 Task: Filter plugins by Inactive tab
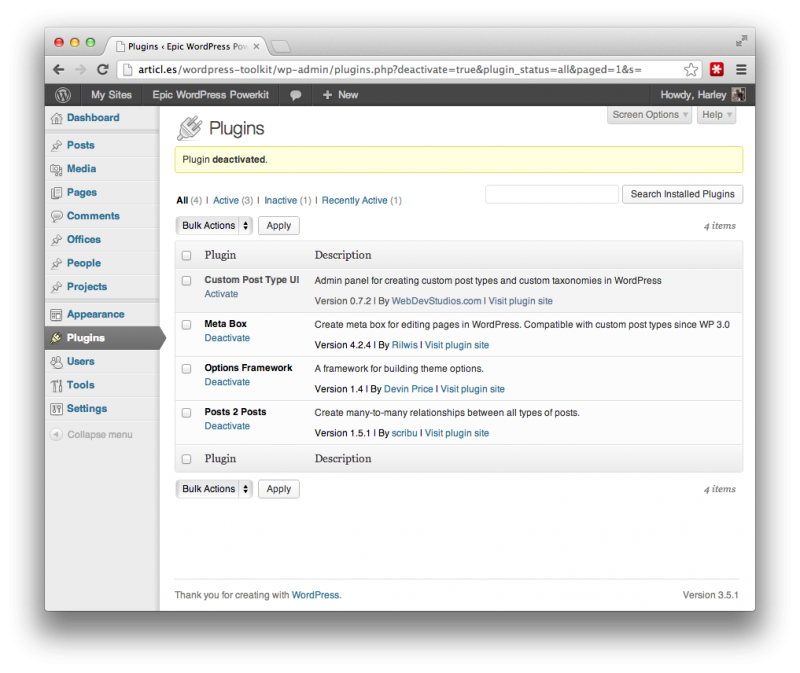pyautogui.click(x=281, y=201)
